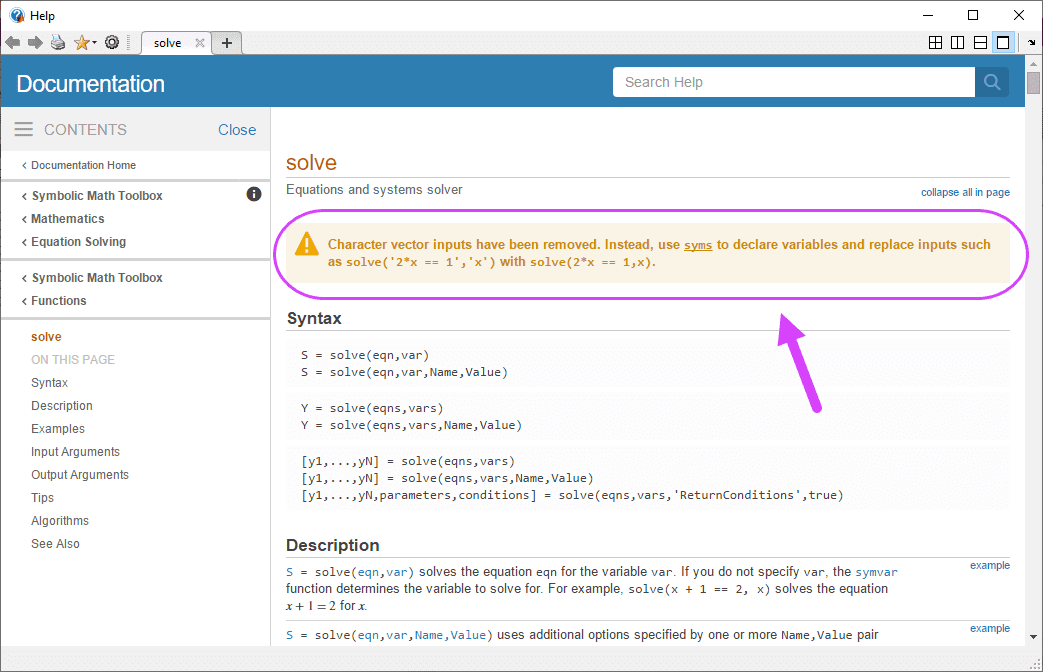Screen dimensions: 1043x672
Task: Click the magnifier search button
Action: (x=992, y=82)
